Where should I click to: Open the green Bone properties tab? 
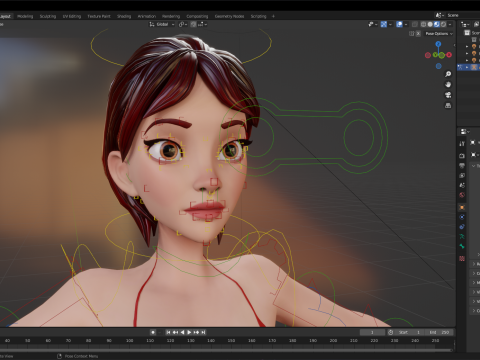pos(462,246)
